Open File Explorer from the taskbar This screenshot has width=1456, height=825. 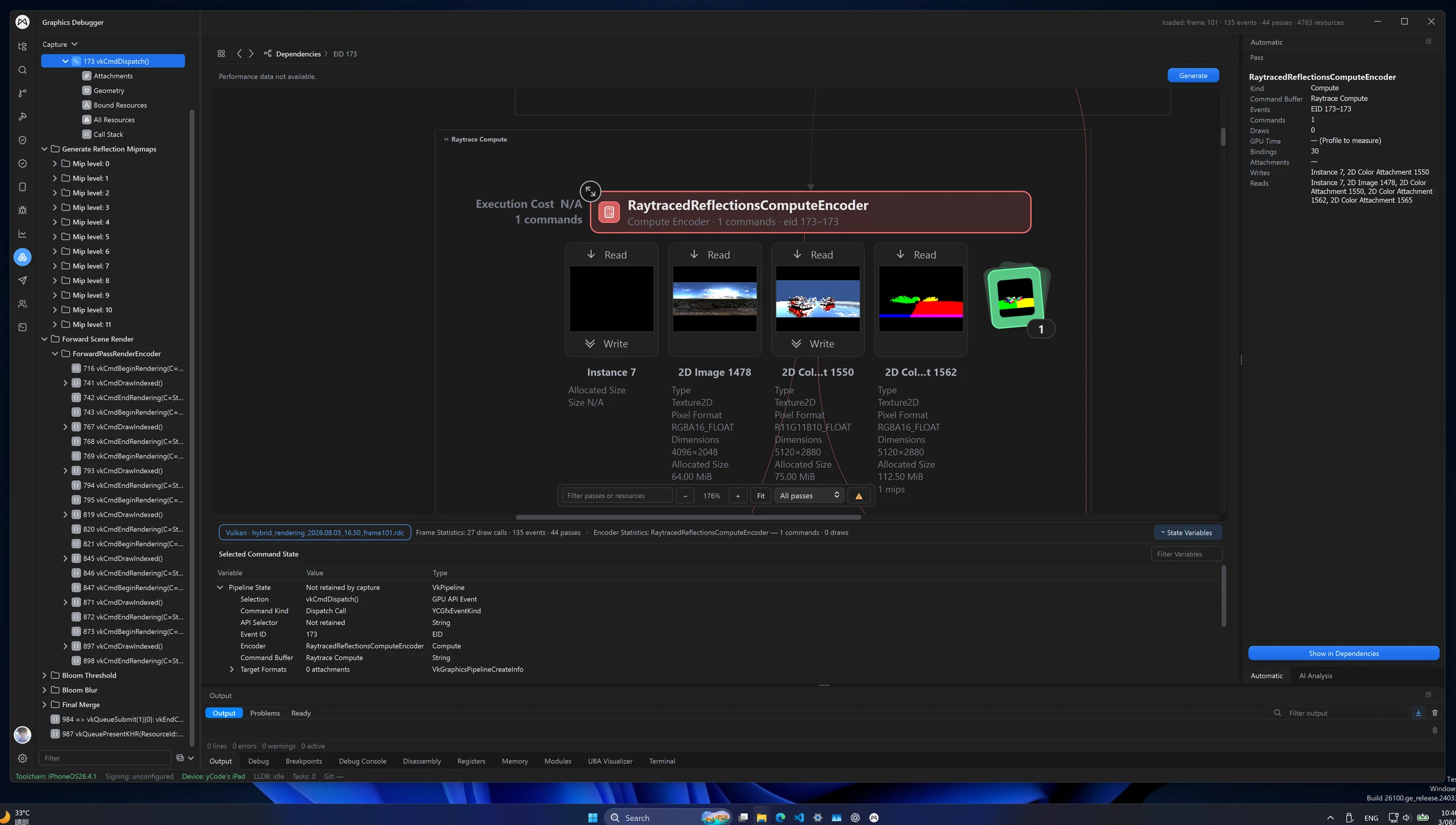click(762, 818)
